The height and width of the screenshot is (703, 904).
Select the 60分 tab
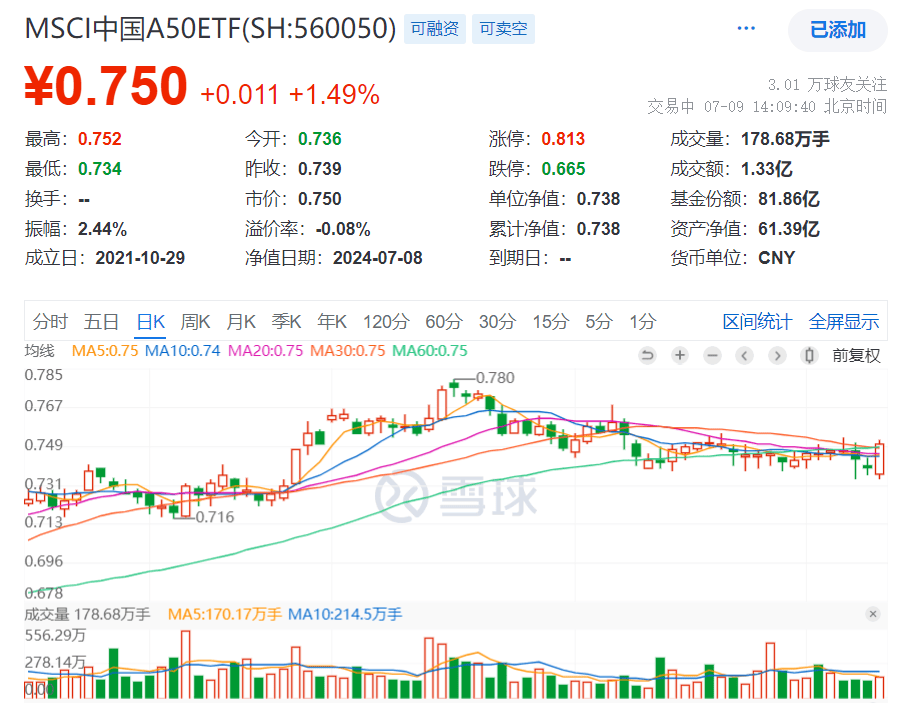pos(444,321)
